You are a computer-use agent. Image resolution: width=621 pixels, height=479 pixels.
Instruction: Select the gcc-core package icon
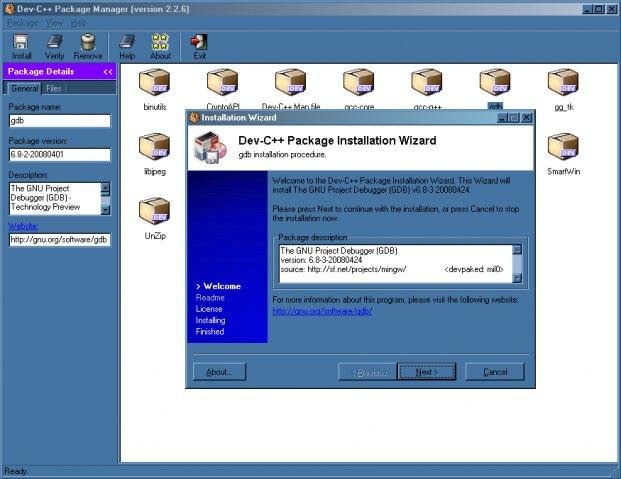tap(359, 82)
